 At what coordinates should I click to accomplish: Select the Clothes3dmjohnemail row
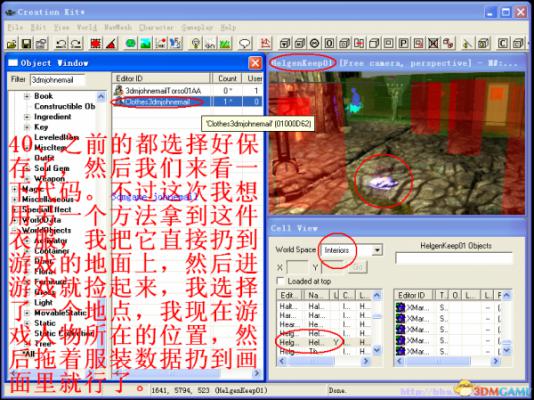(187, 101)
